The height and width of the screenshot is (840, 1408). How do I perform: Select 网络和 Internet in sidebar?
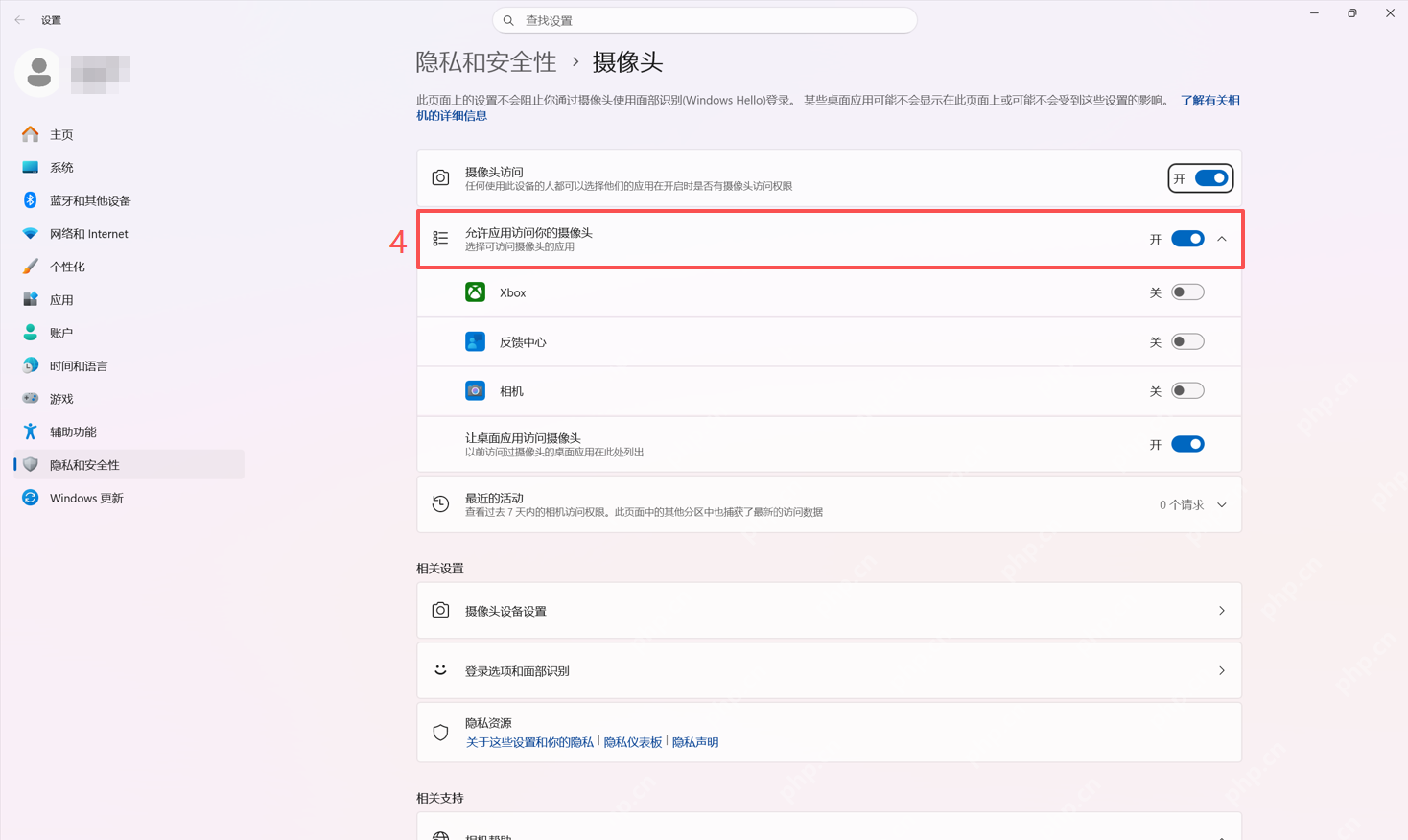[x=129, y=233]
